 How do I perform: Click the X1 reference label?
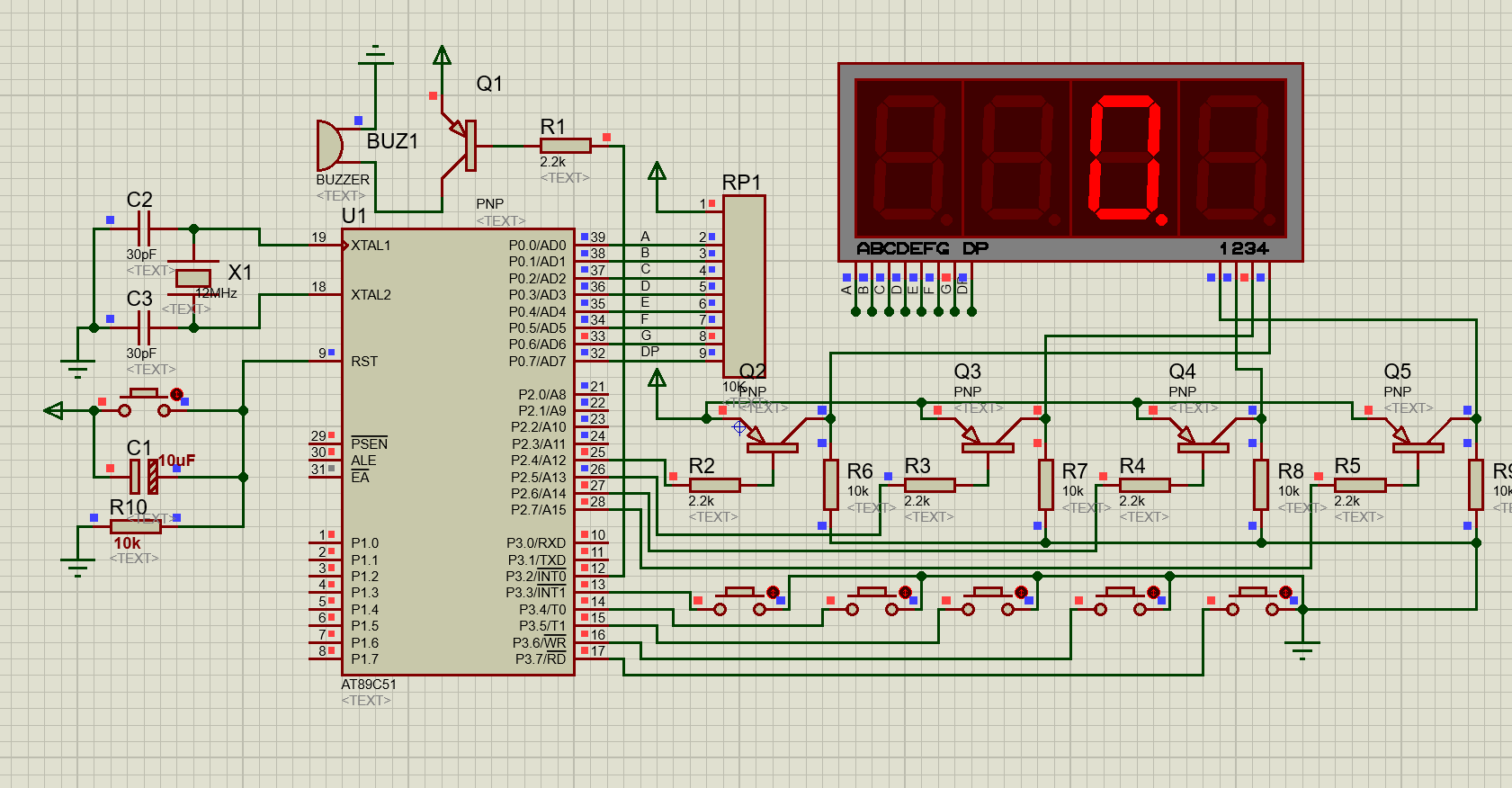(x=240, y=272)
